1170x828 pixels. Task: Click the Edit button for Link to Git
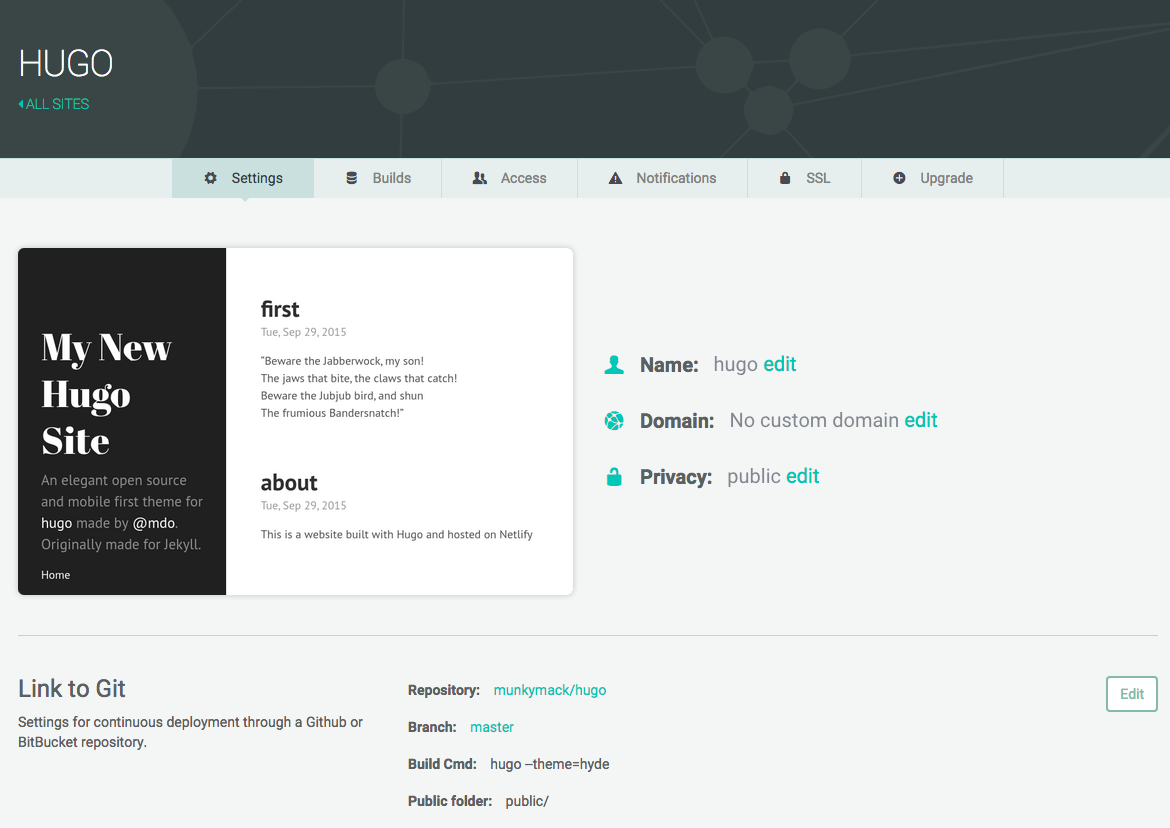tap(1131, 694)
